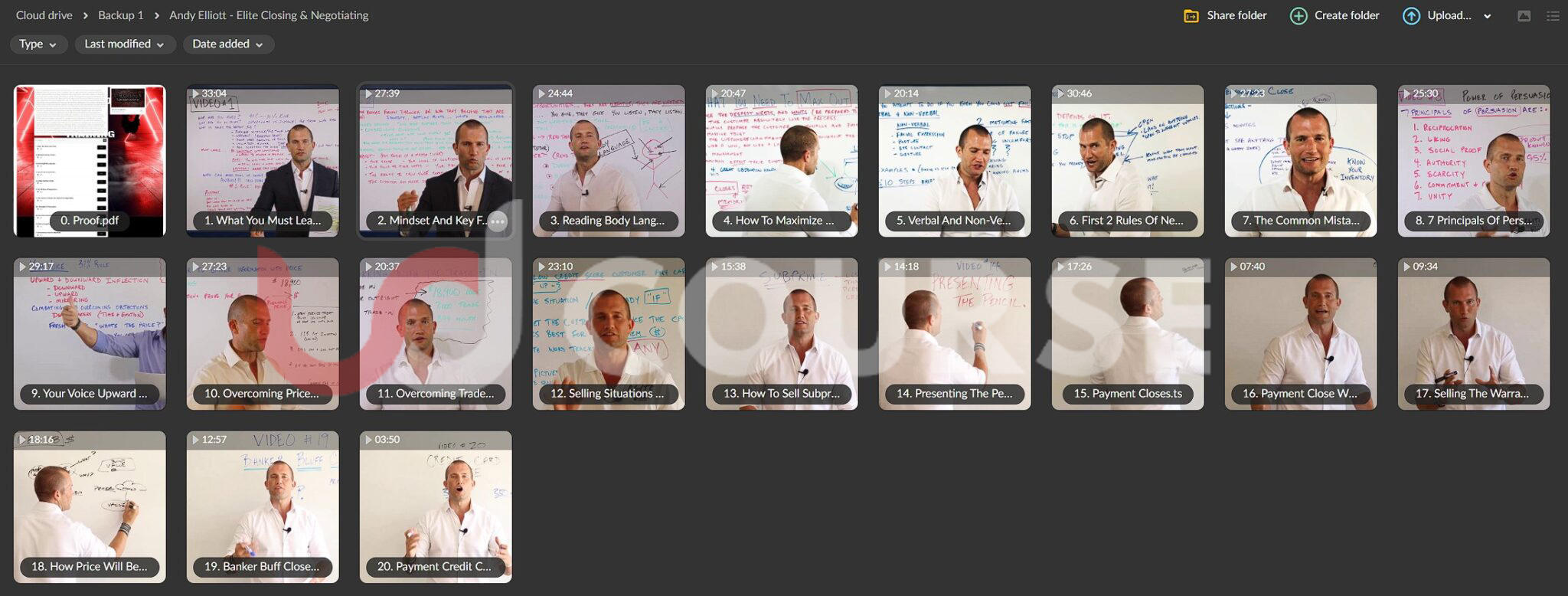Open the three-dots menu on 2. Mindset video

pyautogui.click(x=498, y=221)
